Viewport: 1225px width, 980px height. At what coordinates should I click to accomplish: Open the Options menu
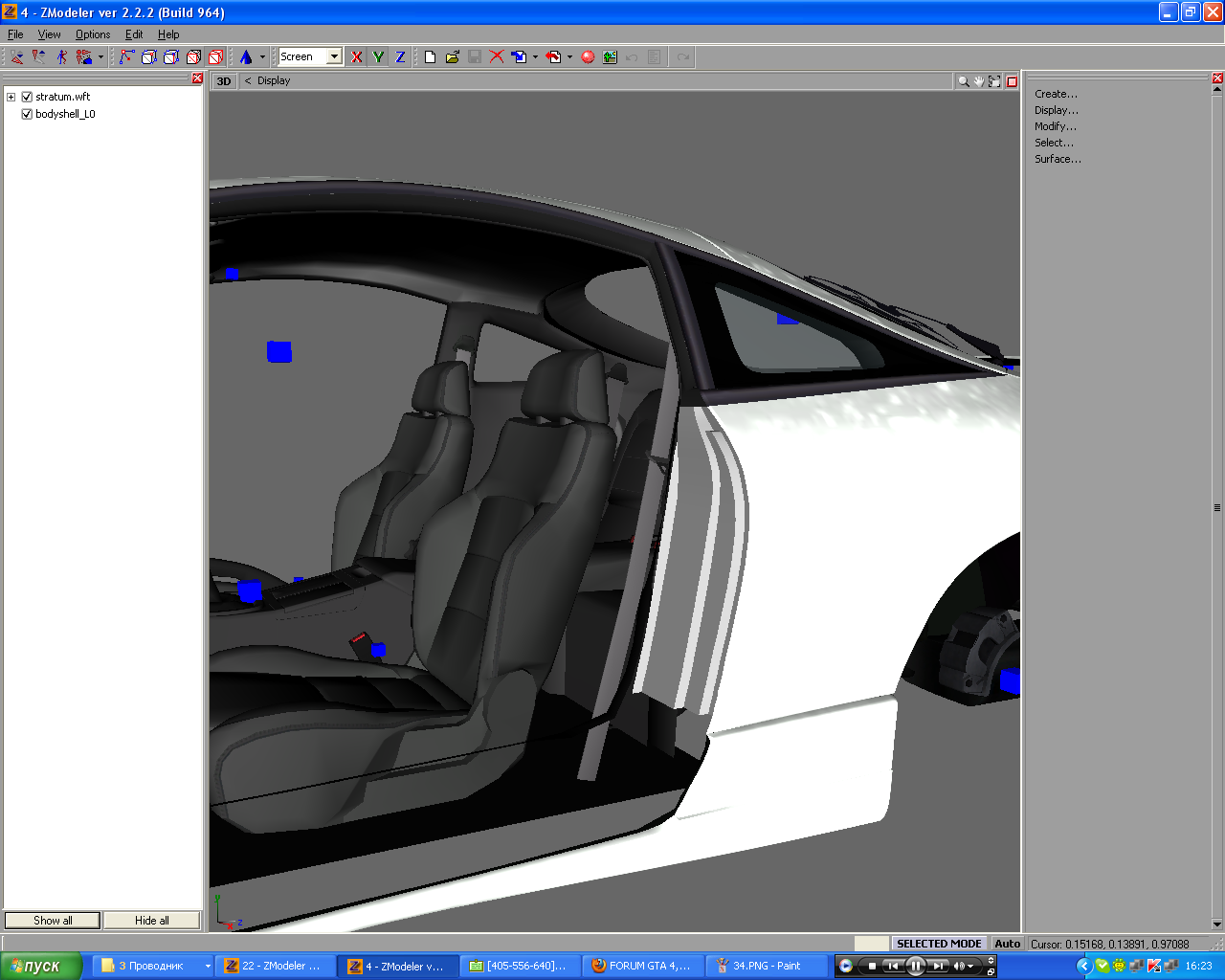coord(93,34)
